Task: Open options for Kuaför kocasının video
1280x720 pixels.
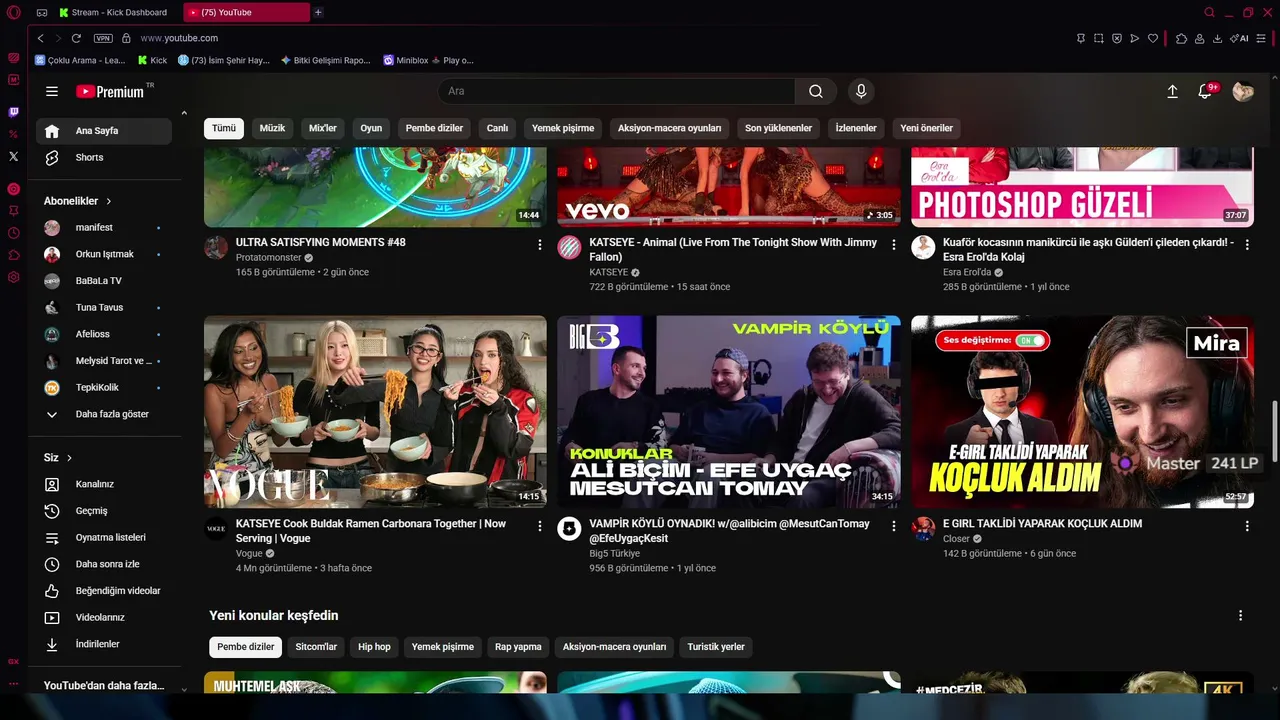Action: pyautogui.click(x=1247, y=245)
